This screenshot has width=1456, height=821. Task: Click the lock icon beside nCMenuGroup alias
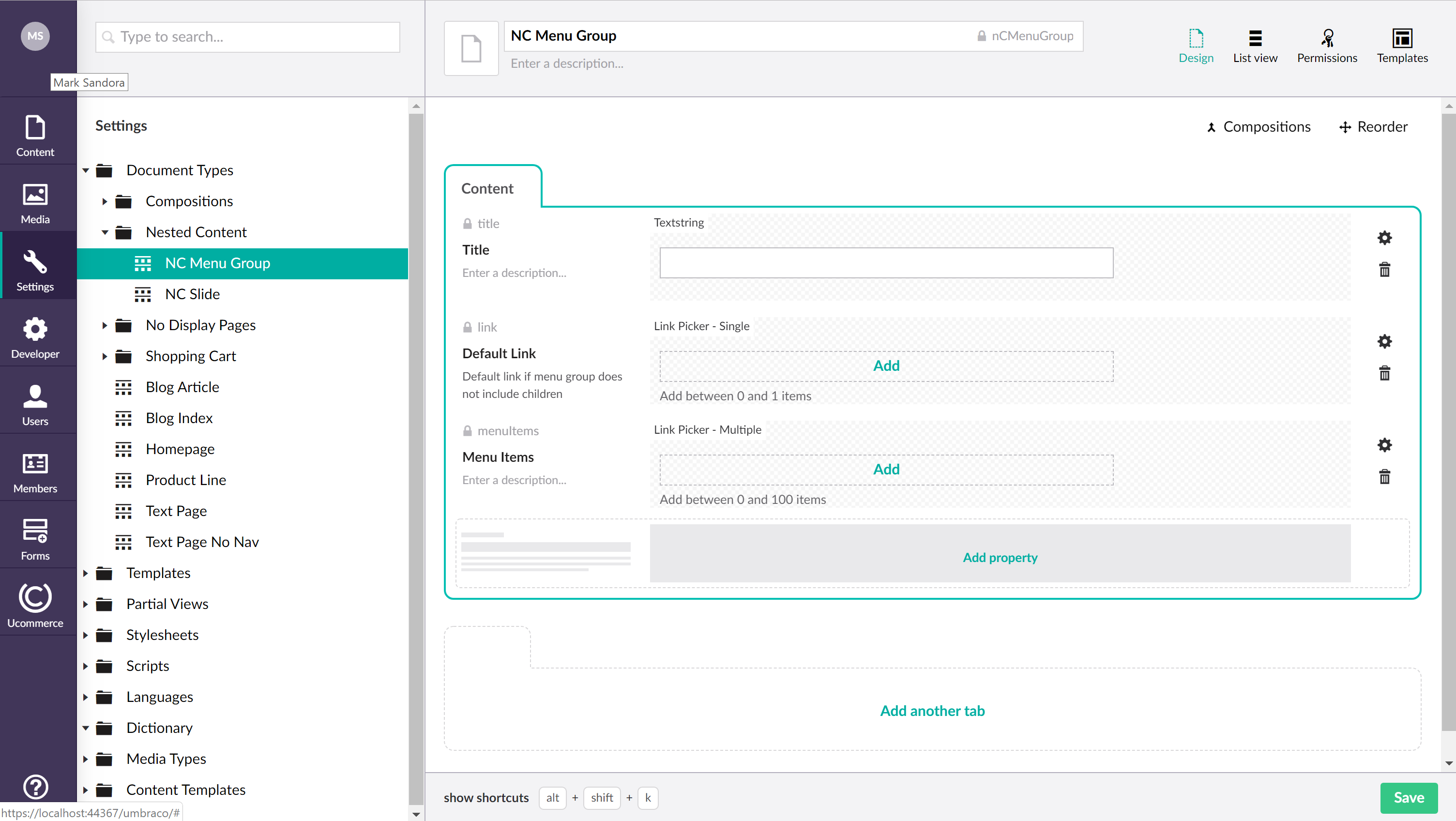[982, 36]
